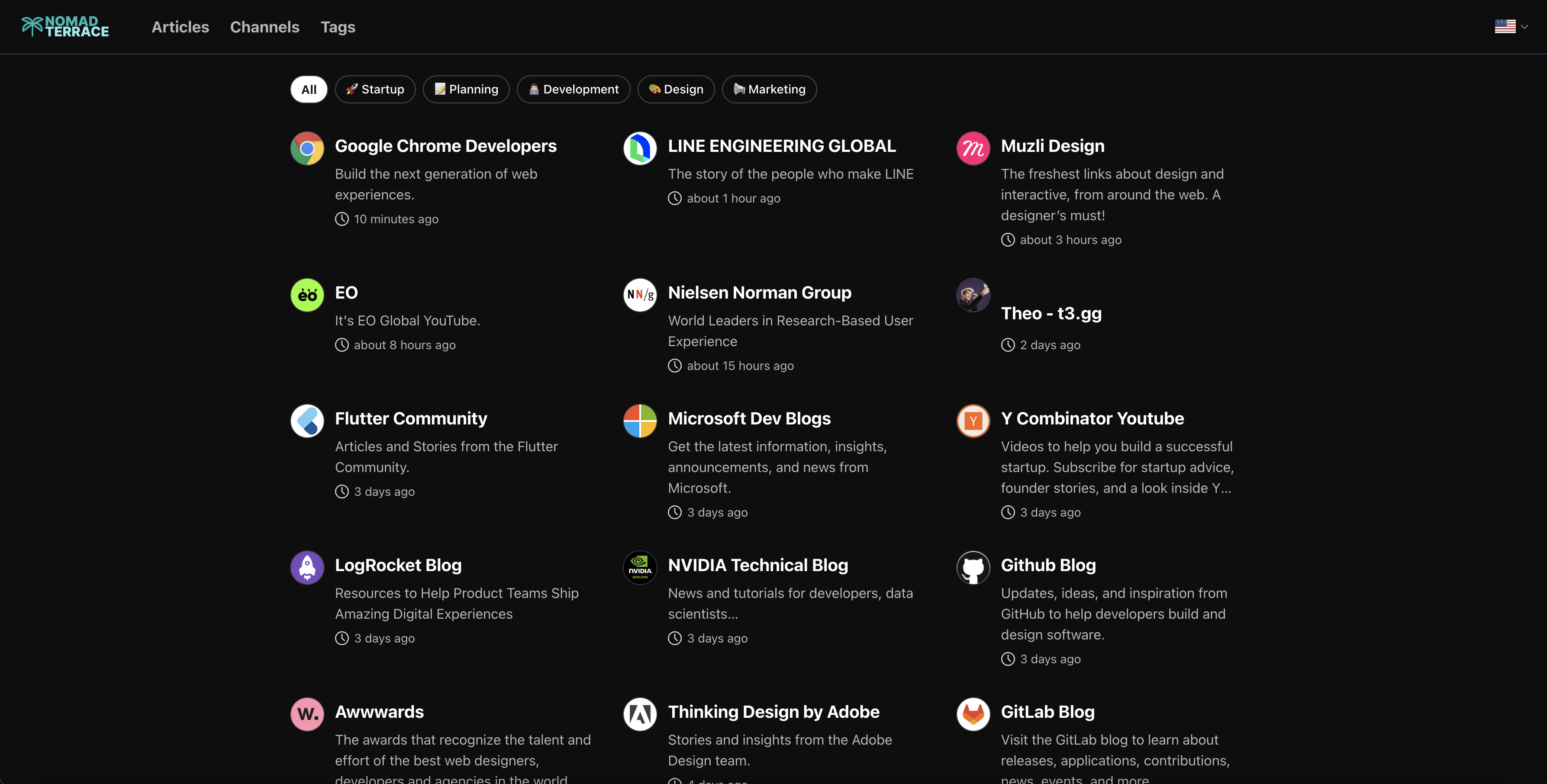Click the NVIDIA Technical Blog logo
The image size is (1547, 784).
coord(640,567)
